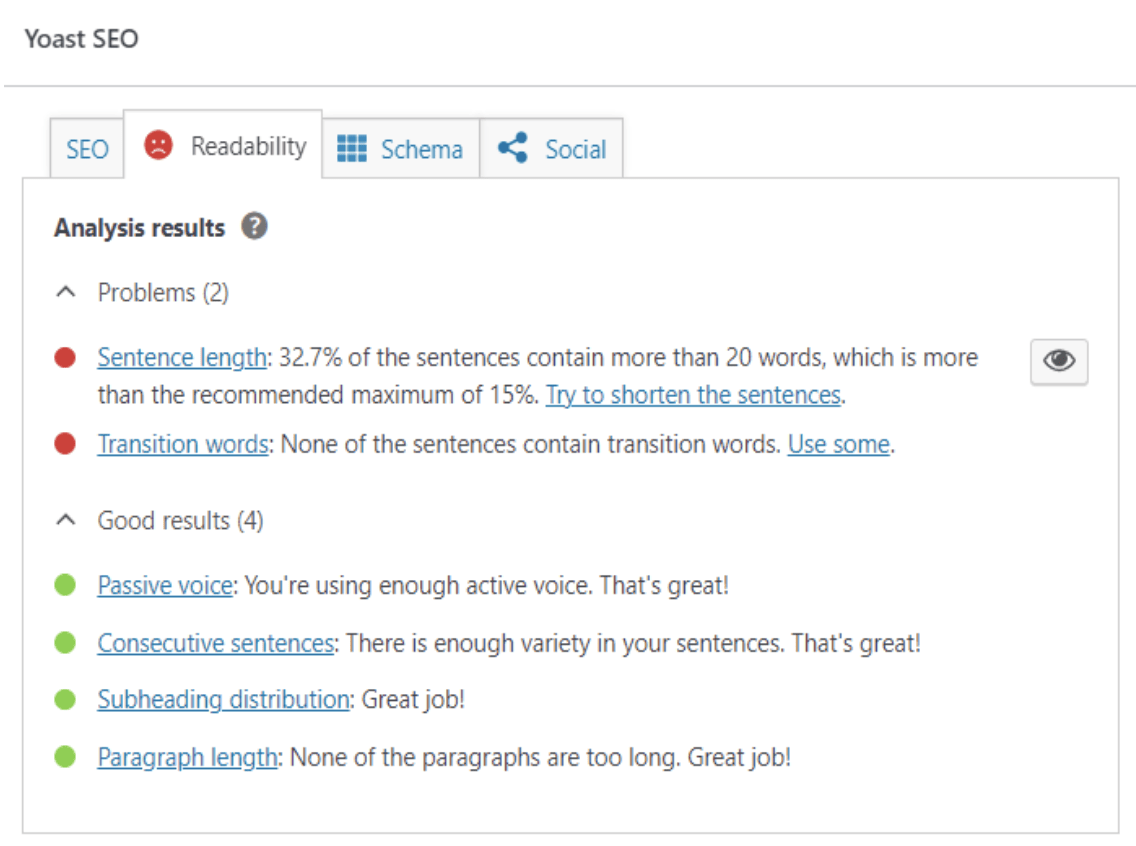This screenshot has width=1136, height=846.
Task: Click the green bullet beside Passive voice
Action: pos(65,585)
